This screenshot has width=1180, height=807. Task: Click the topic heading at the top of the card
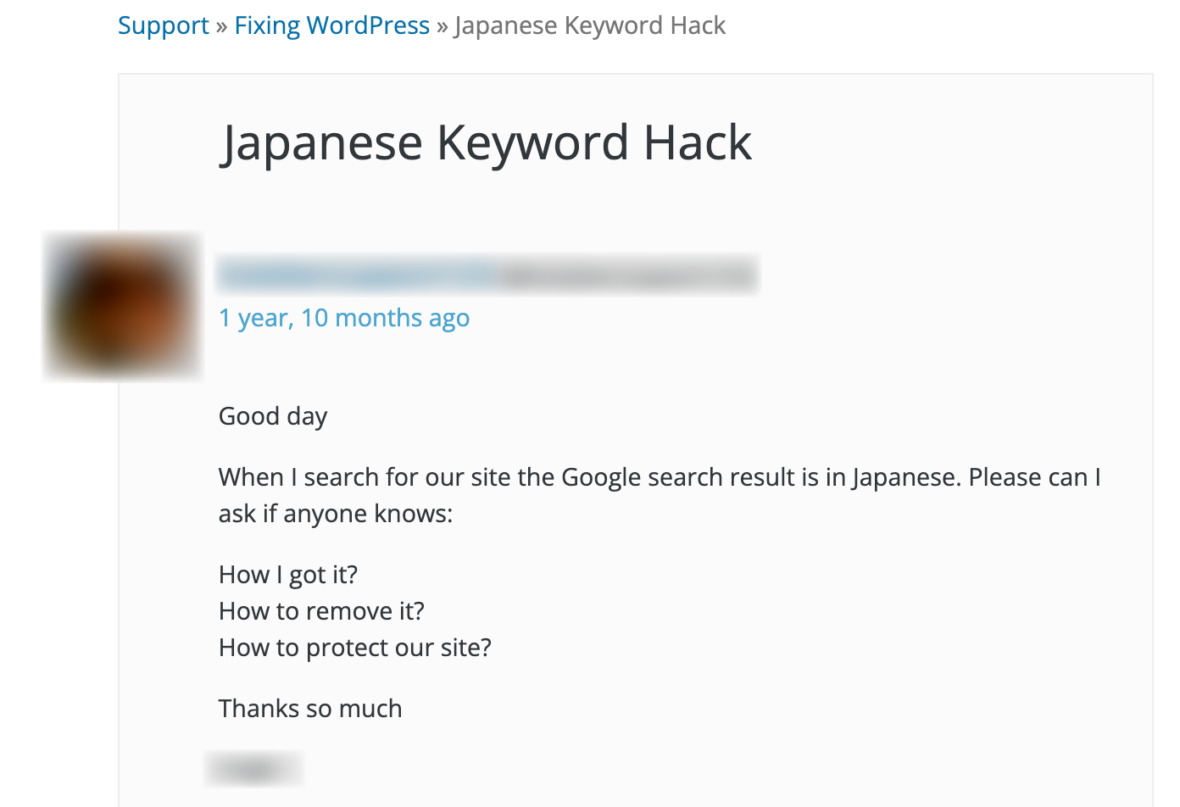[x=486, y=142]
